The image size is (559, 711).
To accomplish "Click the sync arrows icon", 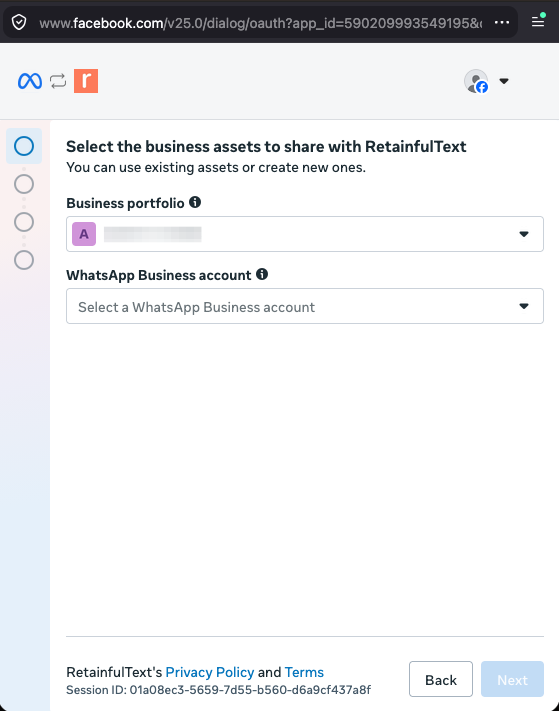I will tap(58, 81).
